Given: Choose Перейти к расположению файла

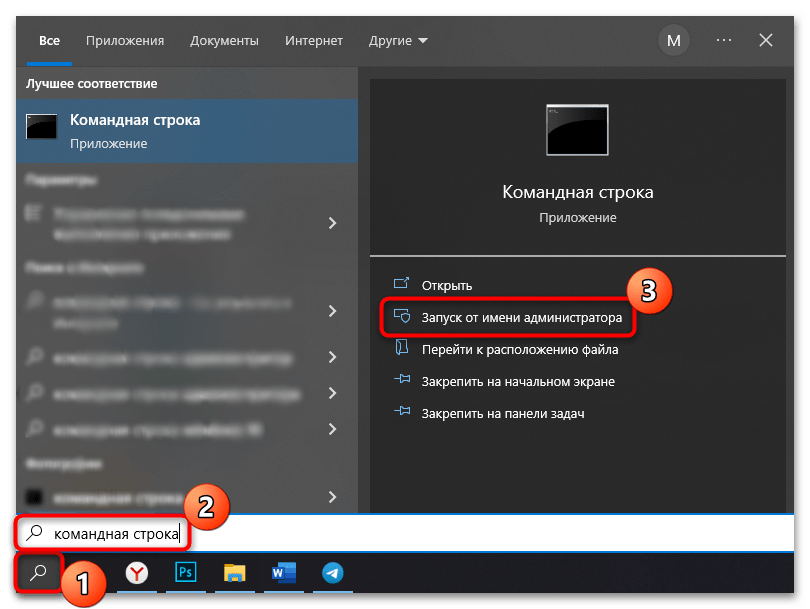Looking at the screenshot, I should click(x=519, y=350).
